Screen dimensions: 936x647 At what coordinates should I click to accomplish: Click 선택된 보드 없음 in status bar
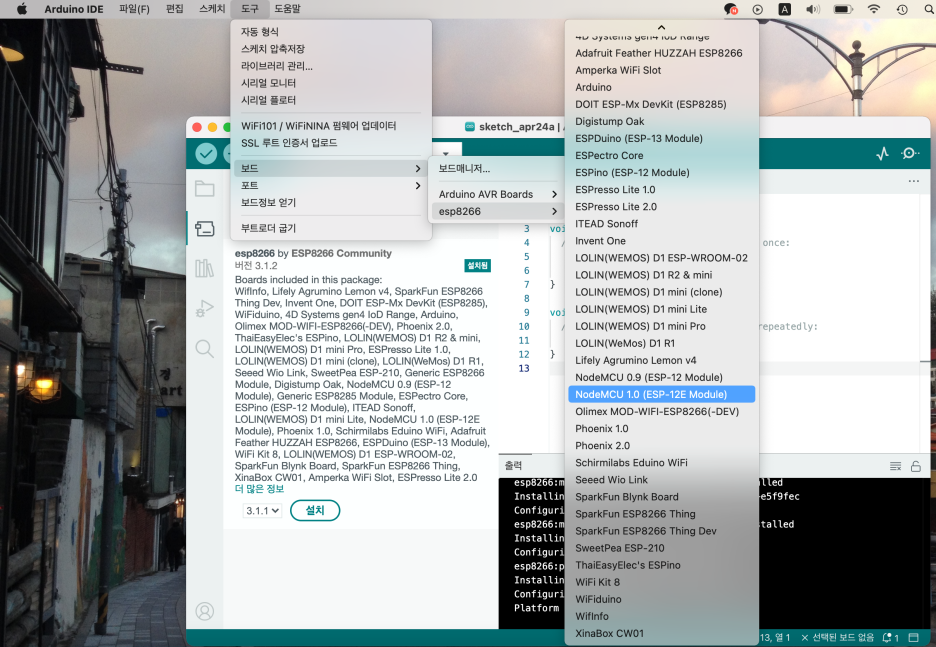837,637
